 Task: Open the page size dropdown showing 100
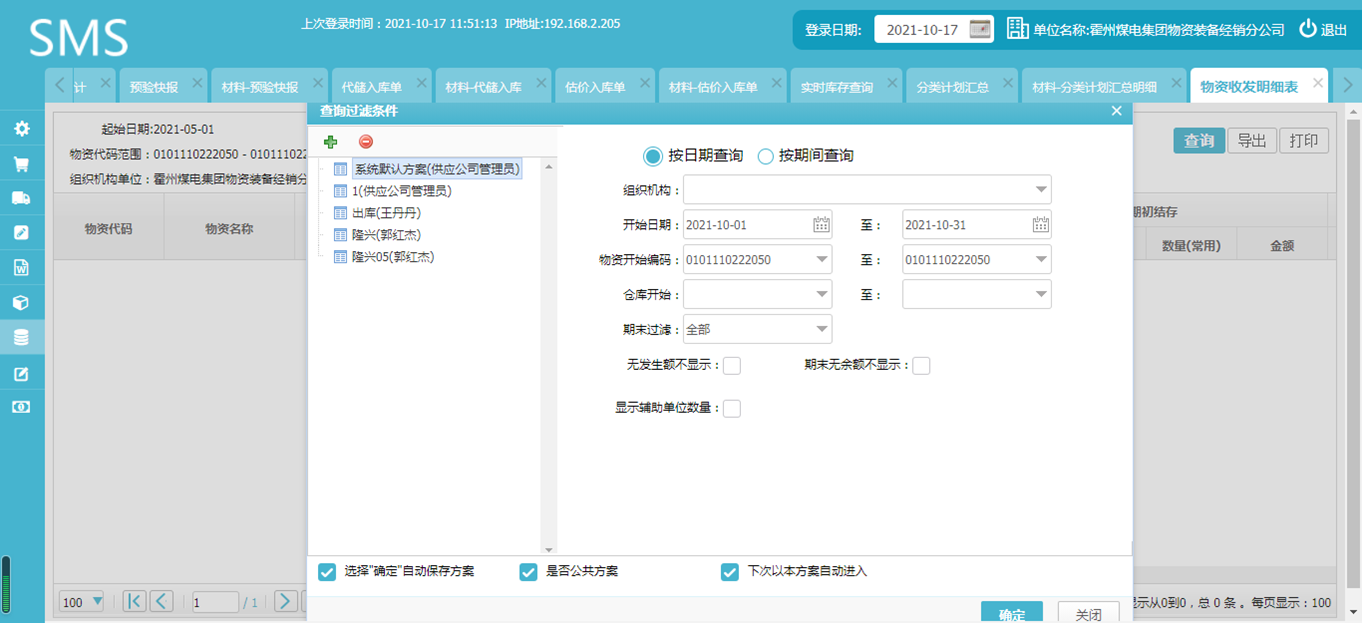(x=81, y=601)
